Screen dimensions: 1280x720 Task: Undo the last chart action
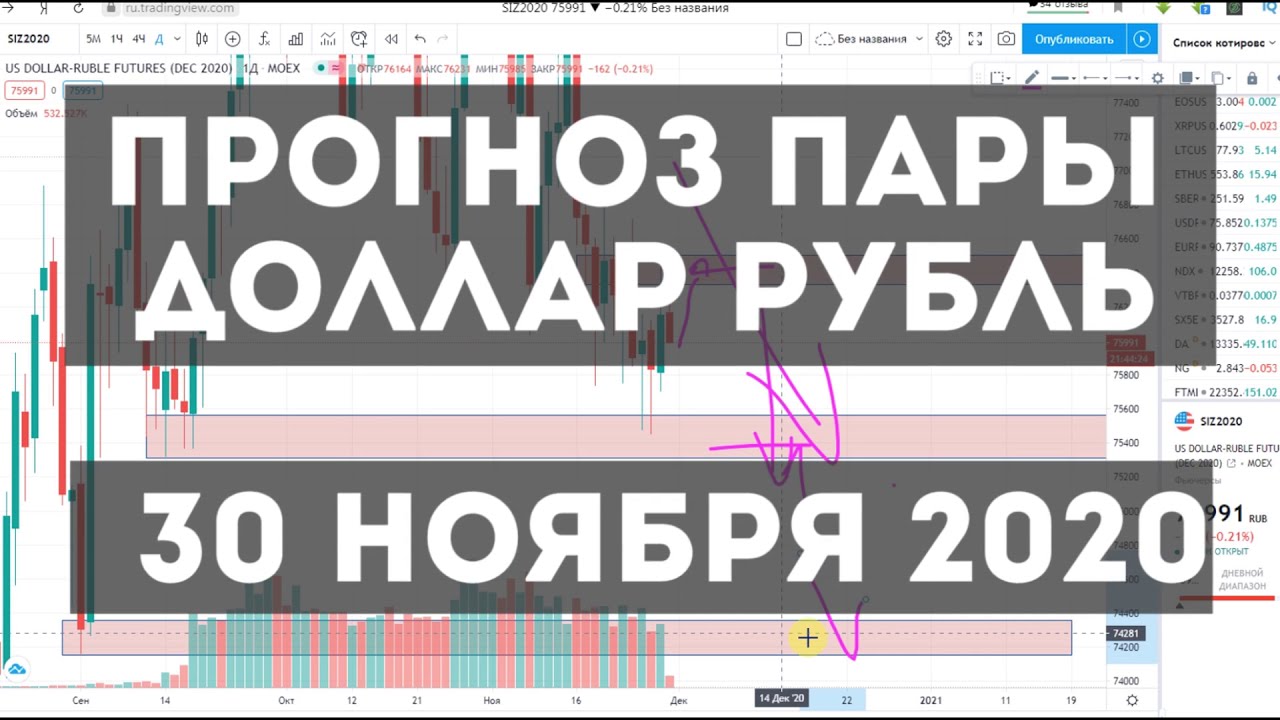(x=420, y=39)
